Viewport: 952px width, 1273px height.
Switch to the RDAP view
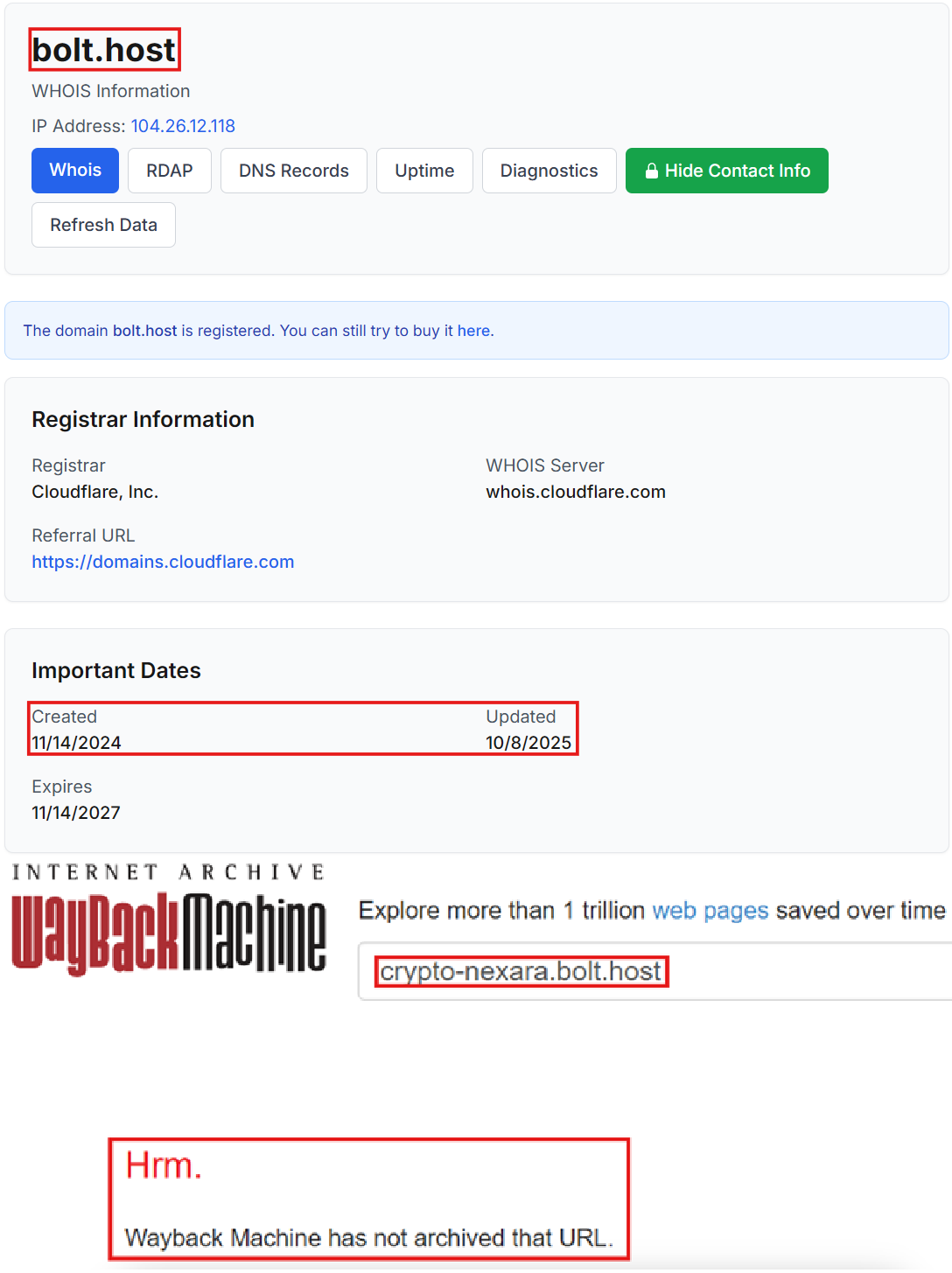coord(169,171)
